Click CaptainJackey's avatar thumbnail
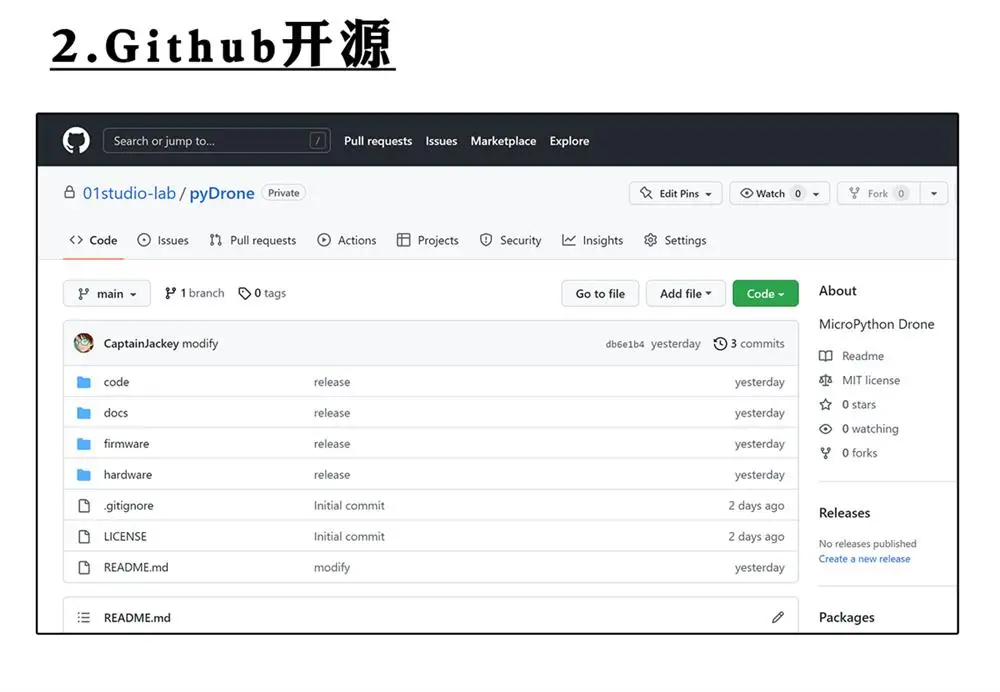The image size is (1000, 692). (x=84, y=343)
